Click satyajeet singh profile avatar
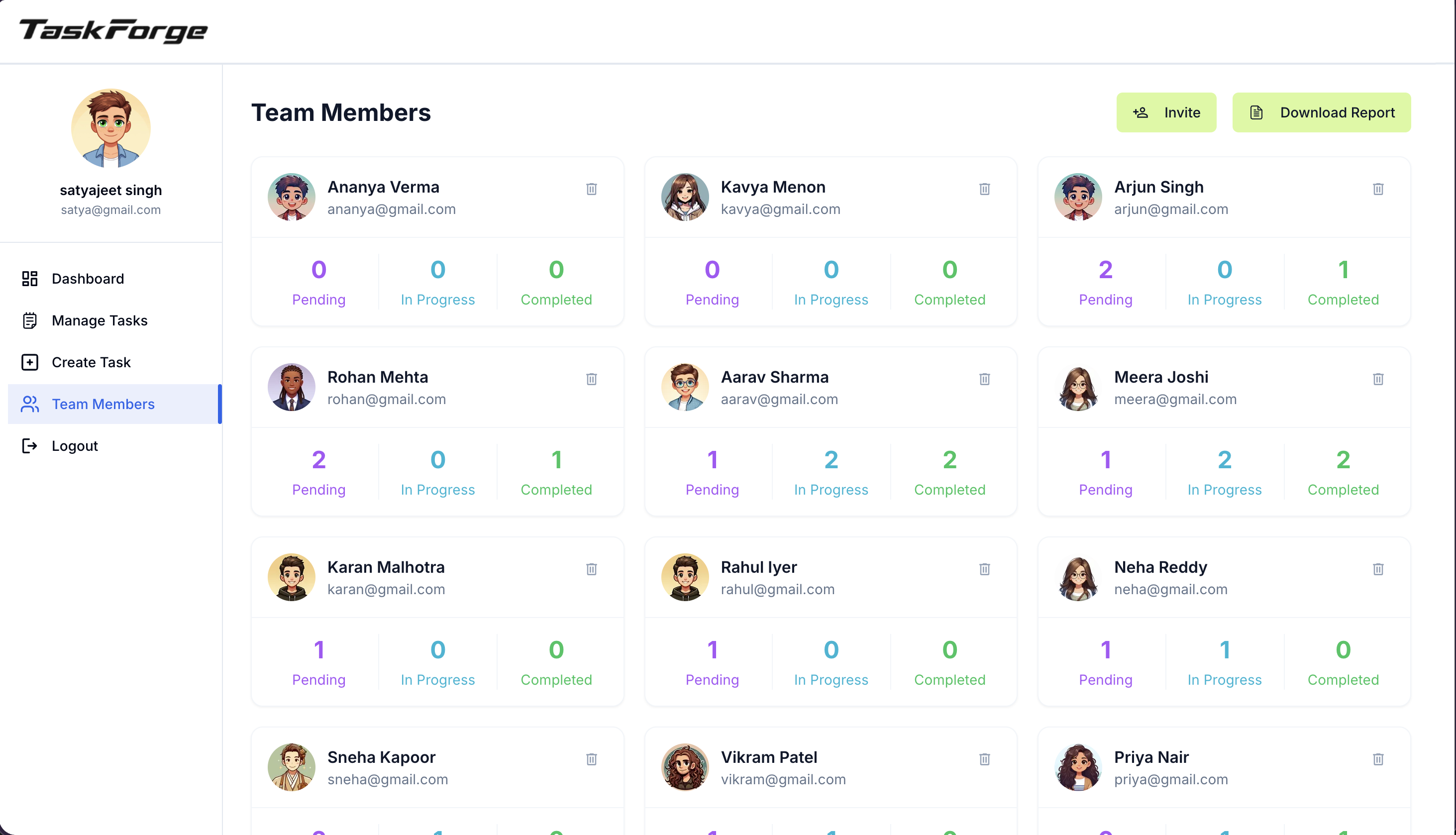Screen dimensions: 1456x835 point(110,128)
